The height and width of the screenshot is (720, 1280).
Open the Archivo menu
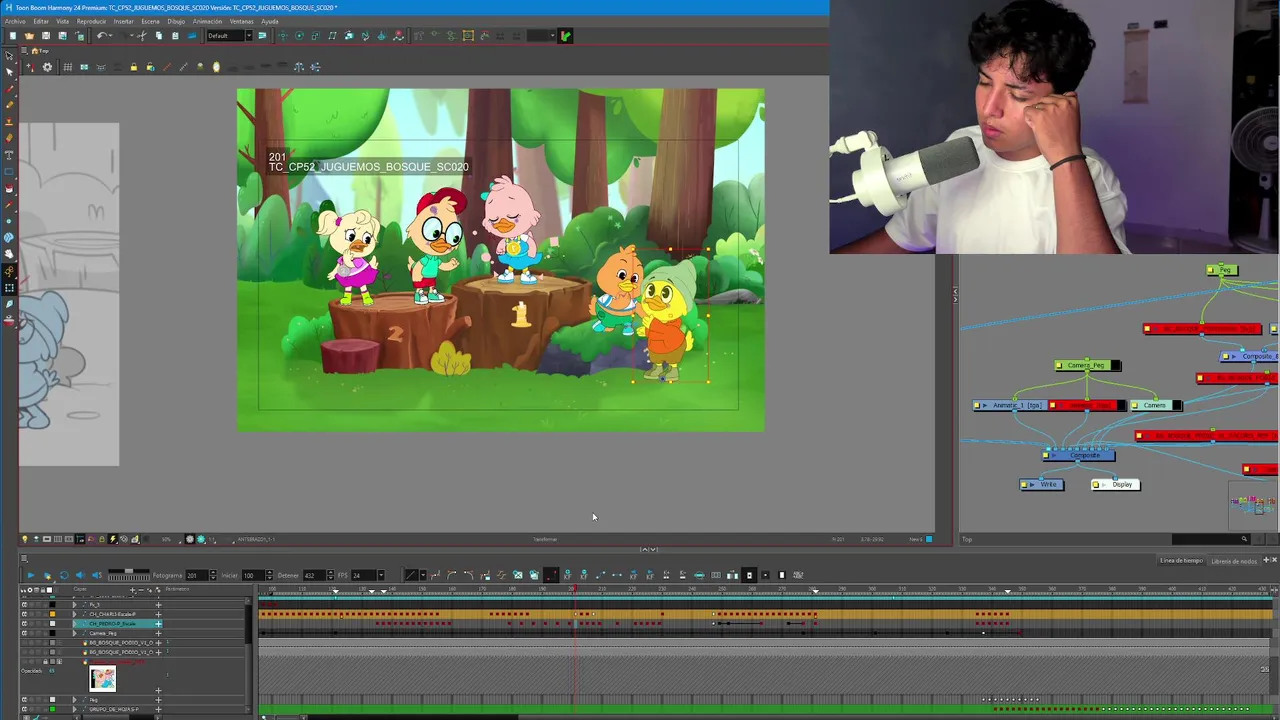tap(15, 21)
